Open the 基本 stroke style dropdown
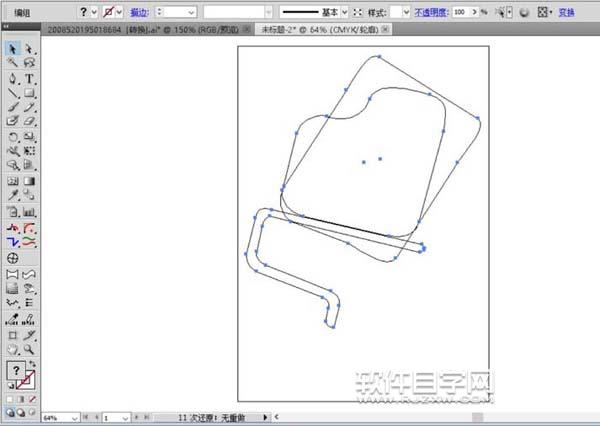Image resolution: width=600 pixels, height=426 pixels. 344,13
